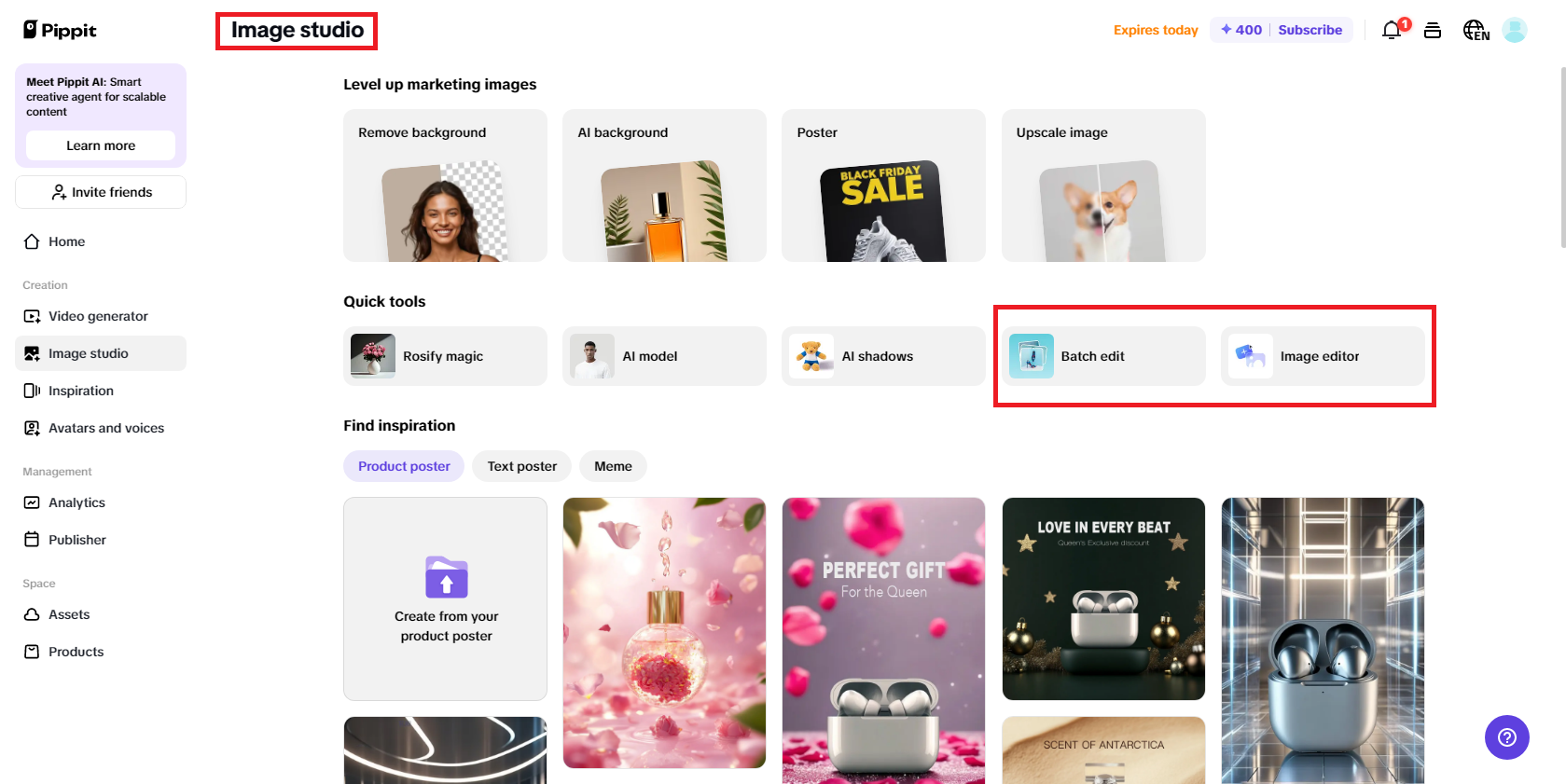Launch the Image editor tool

pos(1321,355)
